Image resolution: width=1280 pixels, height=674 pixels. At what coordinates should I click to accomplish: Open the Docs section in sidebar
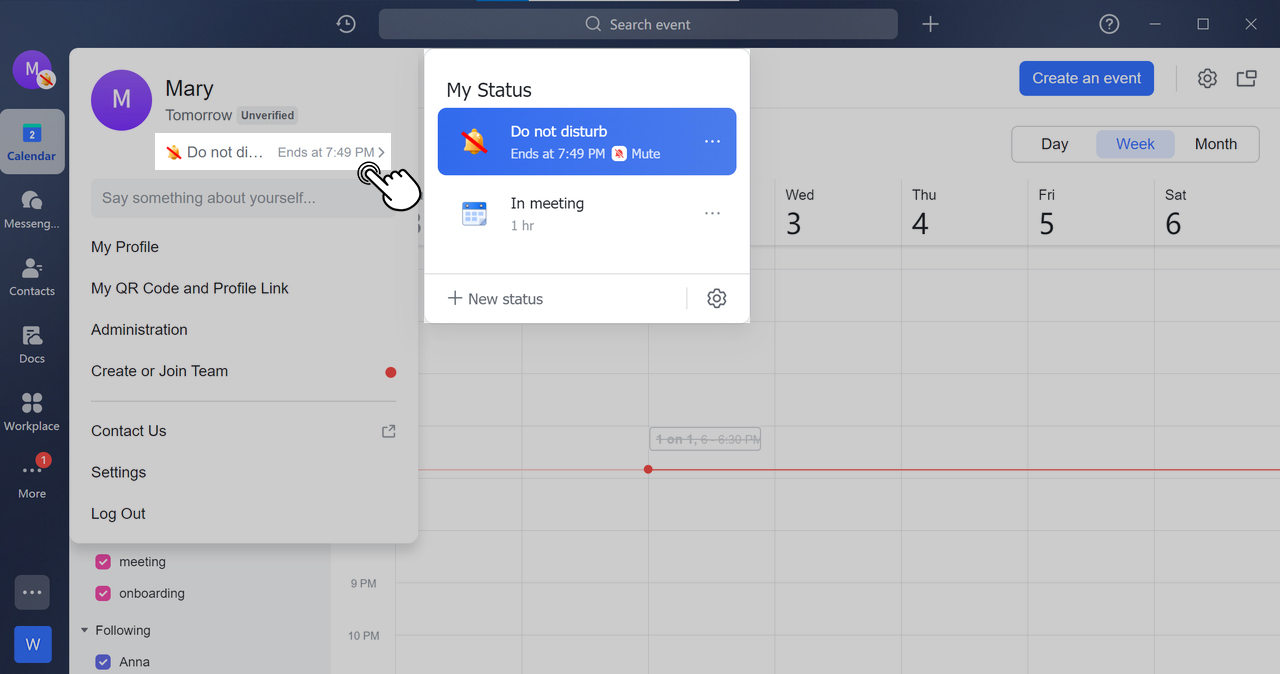pos(31,344)
